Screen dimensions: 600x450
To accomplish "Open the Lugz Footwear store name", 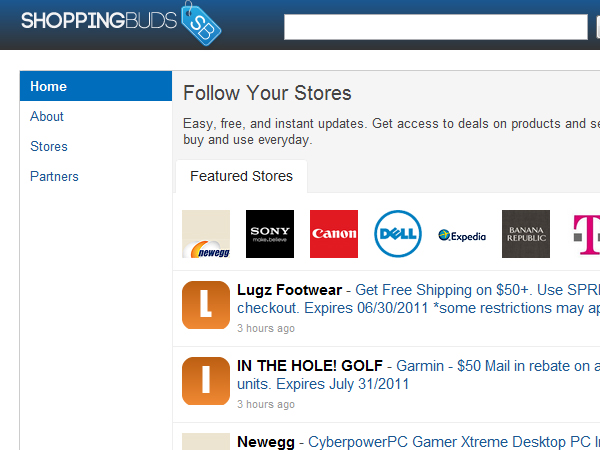I will pos(290,289).
